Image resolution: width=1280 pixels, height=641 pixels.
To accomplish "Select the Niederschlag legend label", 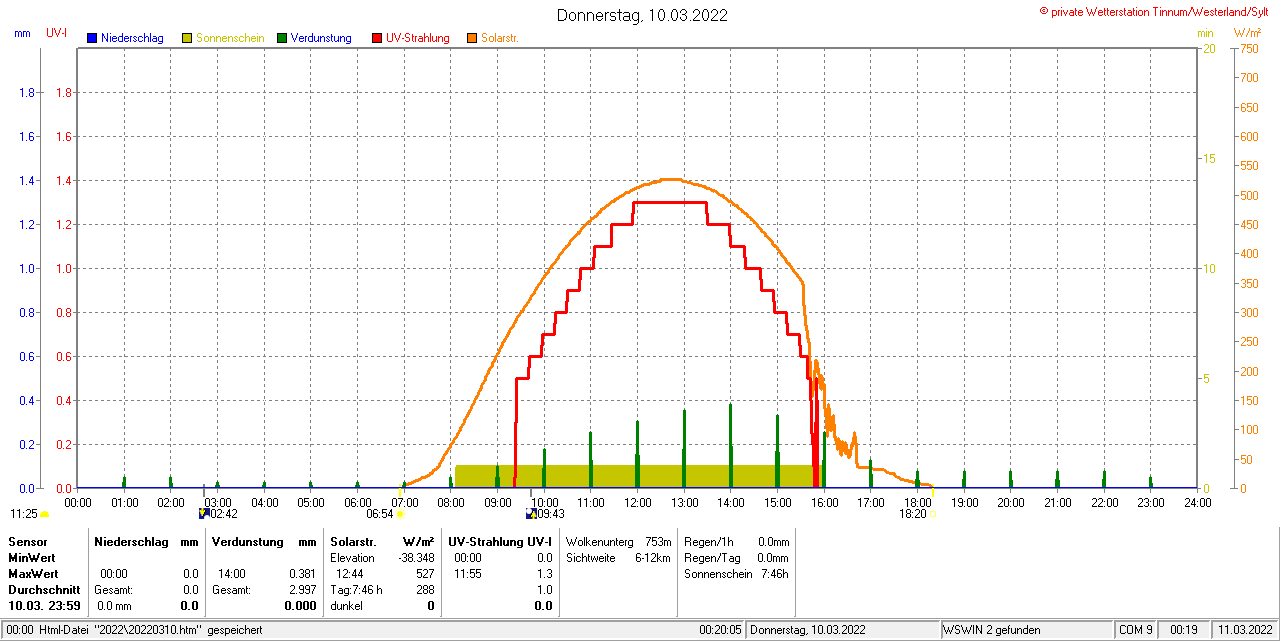I will [132, 38].
